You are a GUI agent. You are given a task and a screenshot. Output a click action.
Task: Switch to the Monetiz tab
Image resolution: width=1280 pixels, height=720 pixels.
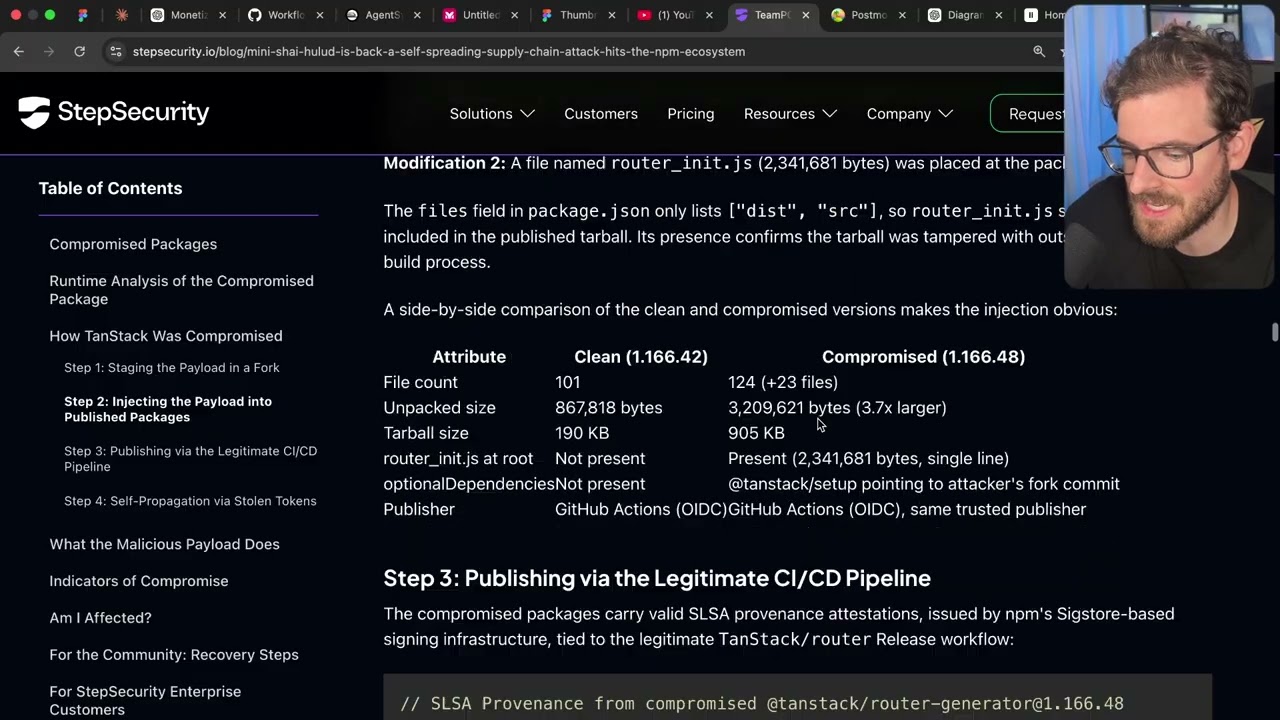pyautogui.click(x=188, y=15)
